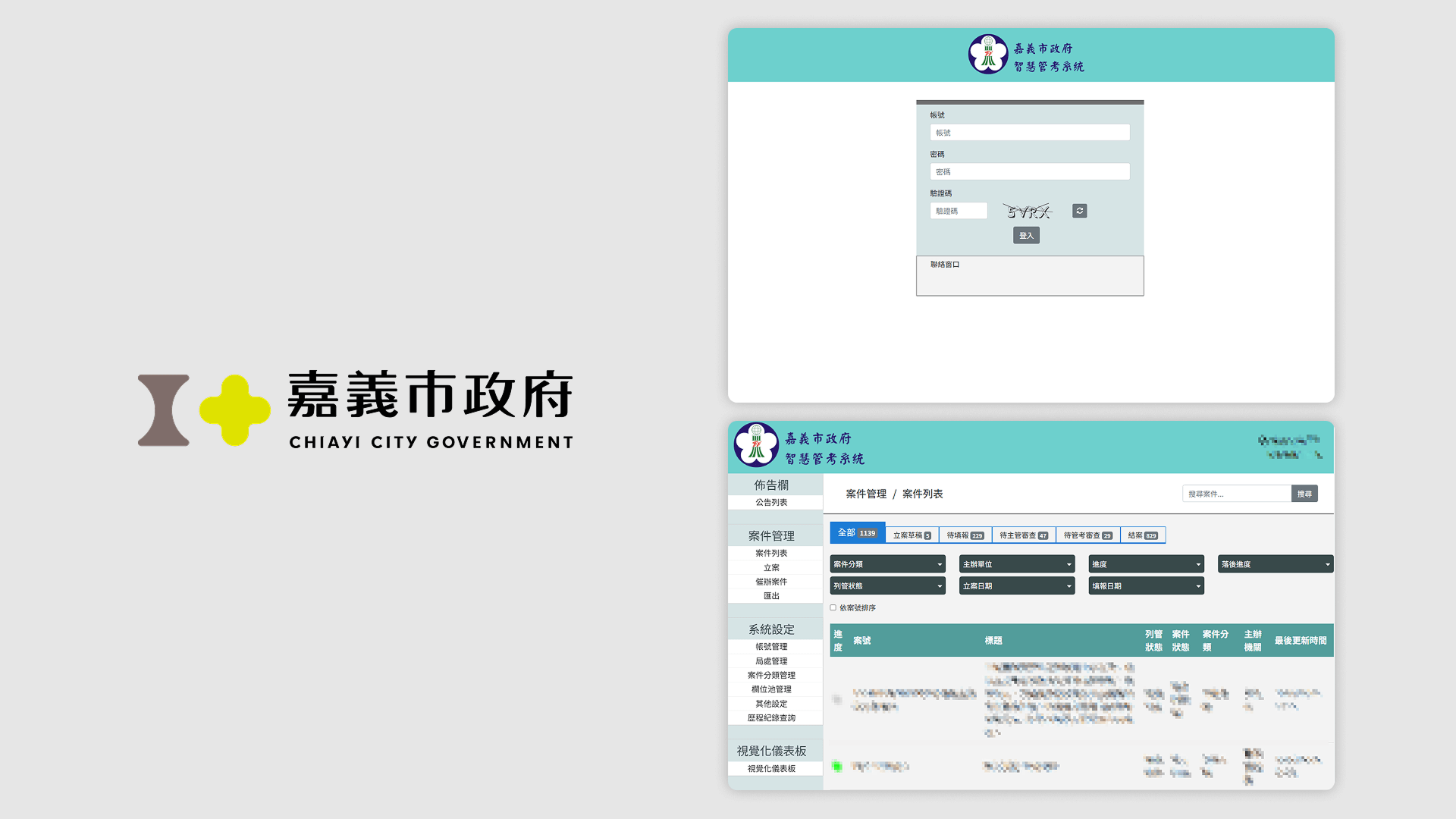Refresh the captcha verification image
This screenshot has width=1456, height=819.
(1079, 210)
